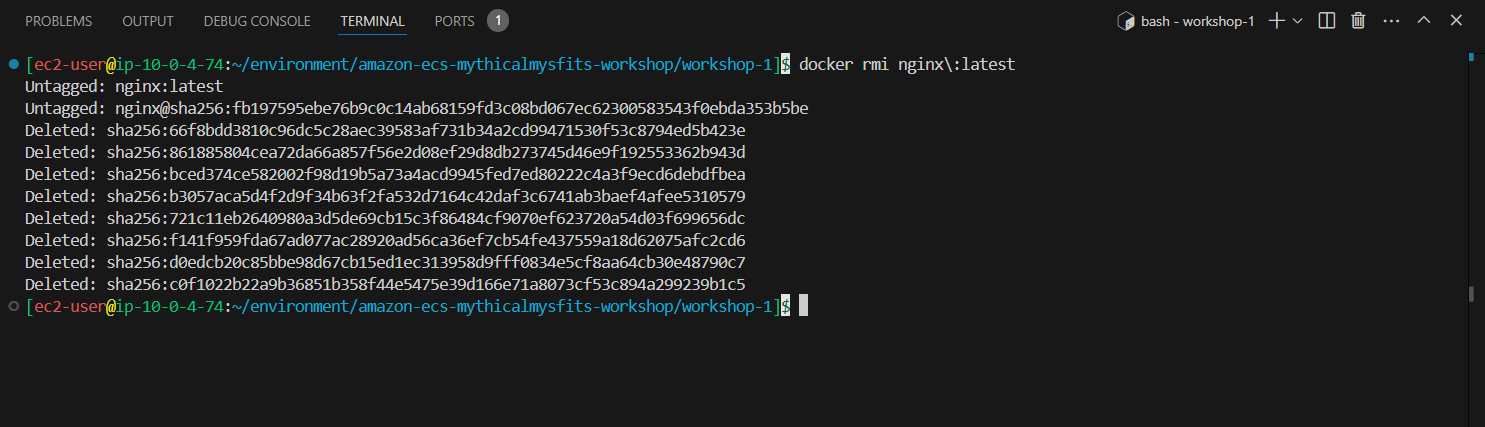
Task: Switch to the PROBLEMS tab
Action: [59, 21]
